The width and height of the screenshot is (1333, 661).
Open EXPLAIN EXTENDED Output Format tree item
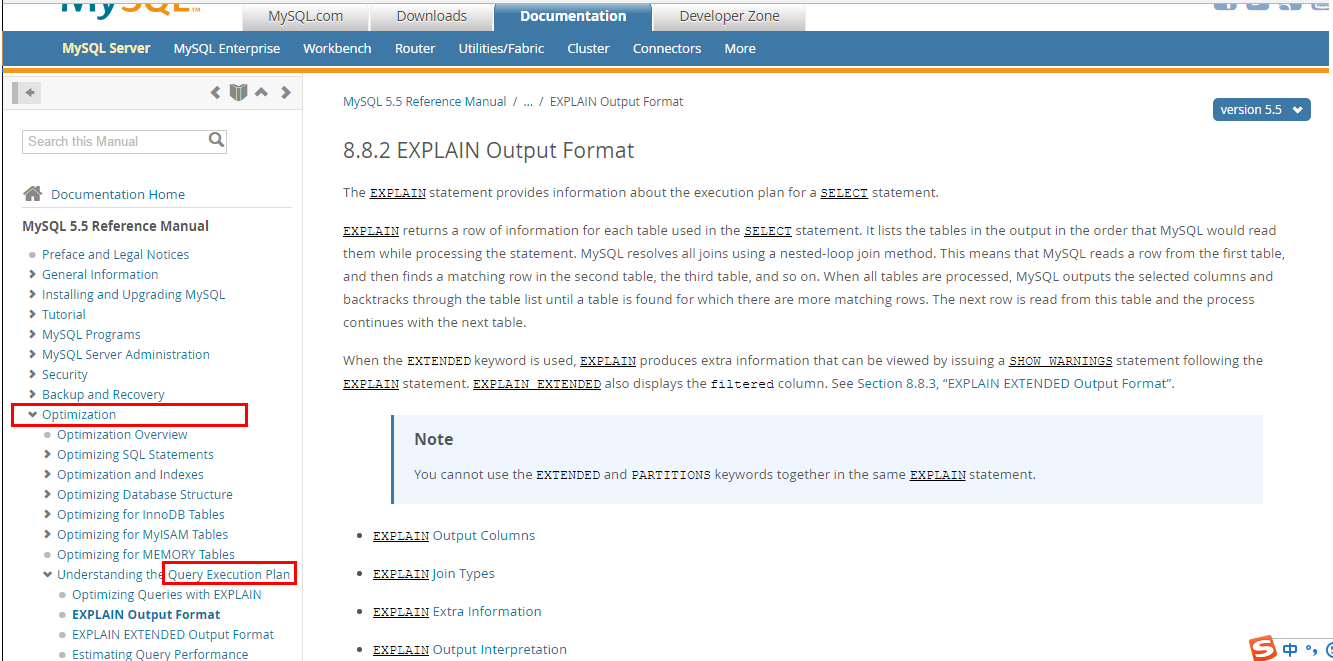(x=173, y=634)
